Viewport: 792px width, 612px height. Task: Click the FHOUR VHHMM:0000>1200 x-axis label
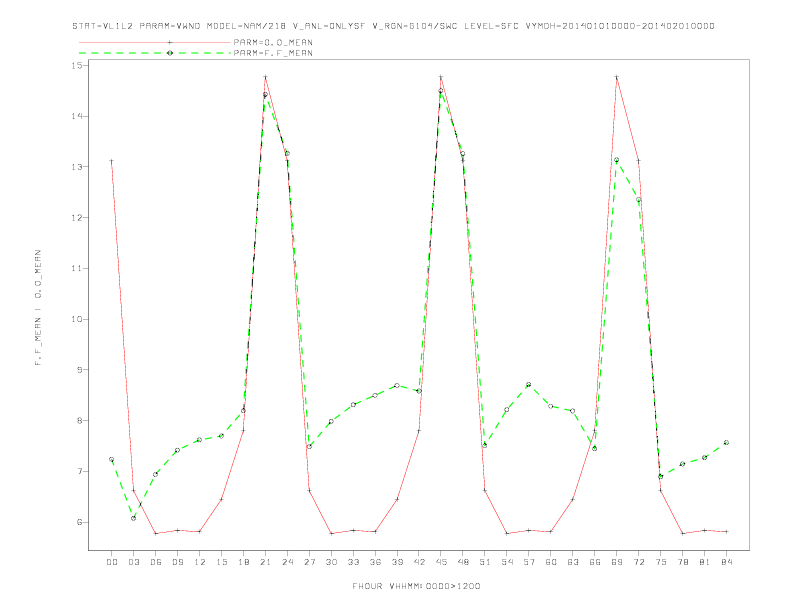[416, 586]
